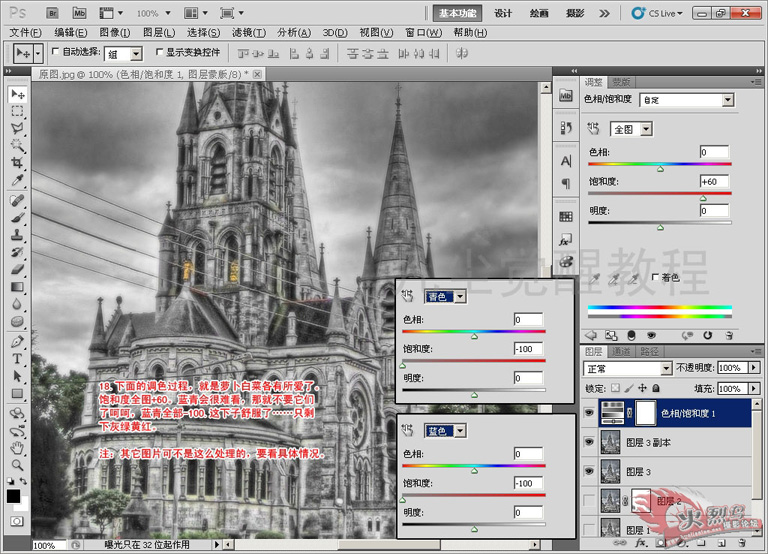Enable the 自动选择 checkbox

tap(55, 51)
